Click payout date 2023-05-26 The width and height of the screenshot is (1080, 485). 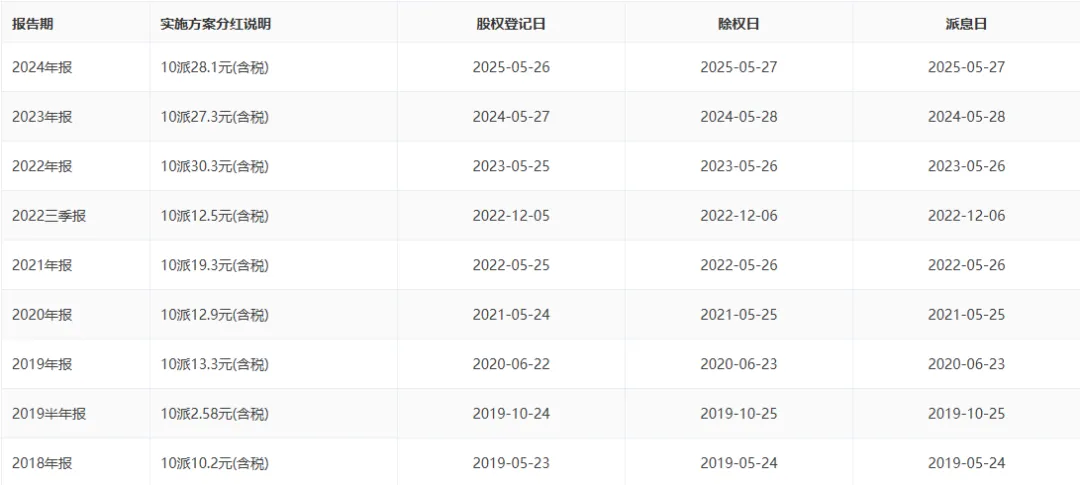click(966, 166)
